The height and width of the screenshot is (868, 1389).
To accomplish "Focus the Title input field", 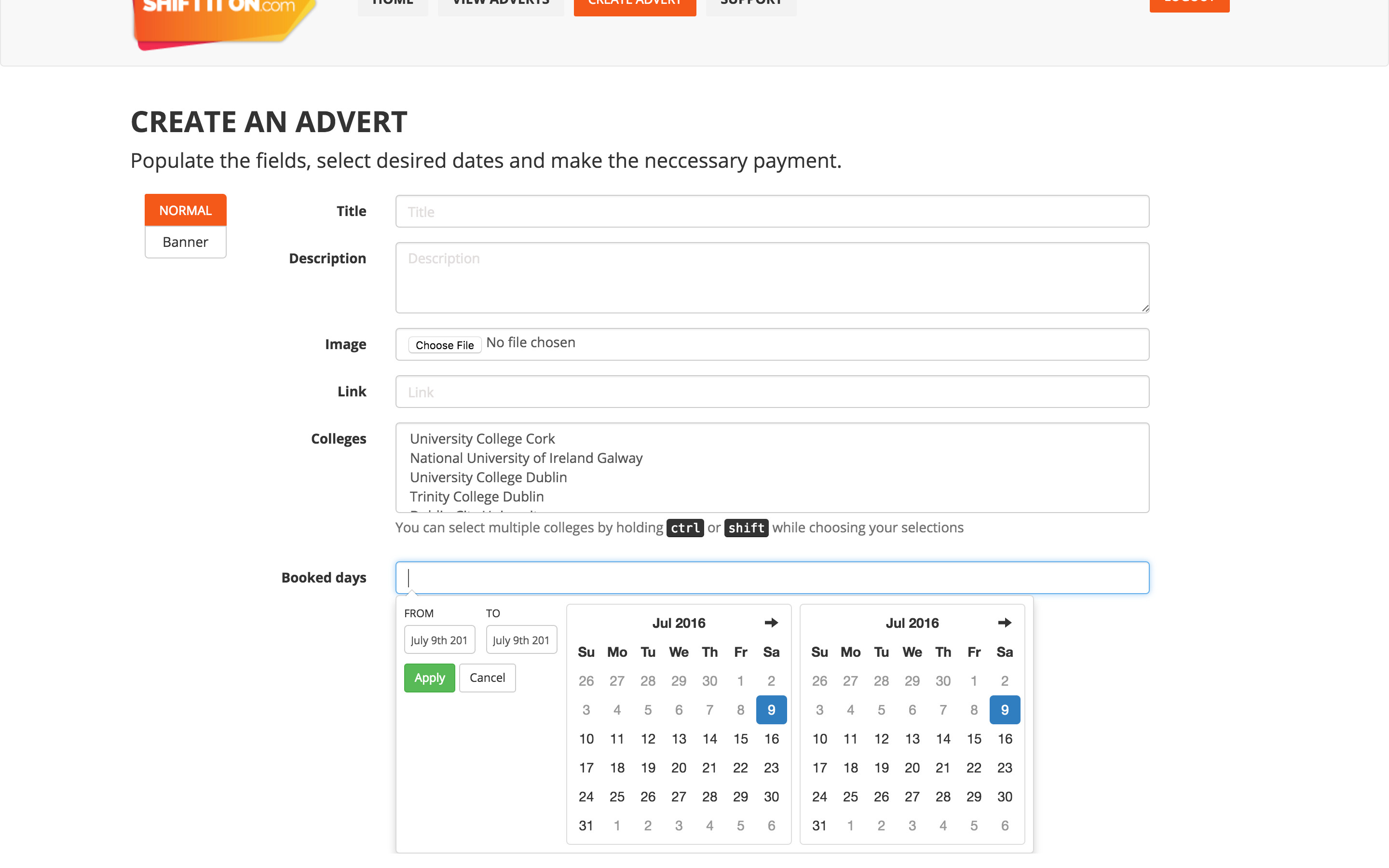I will point(771,211).
